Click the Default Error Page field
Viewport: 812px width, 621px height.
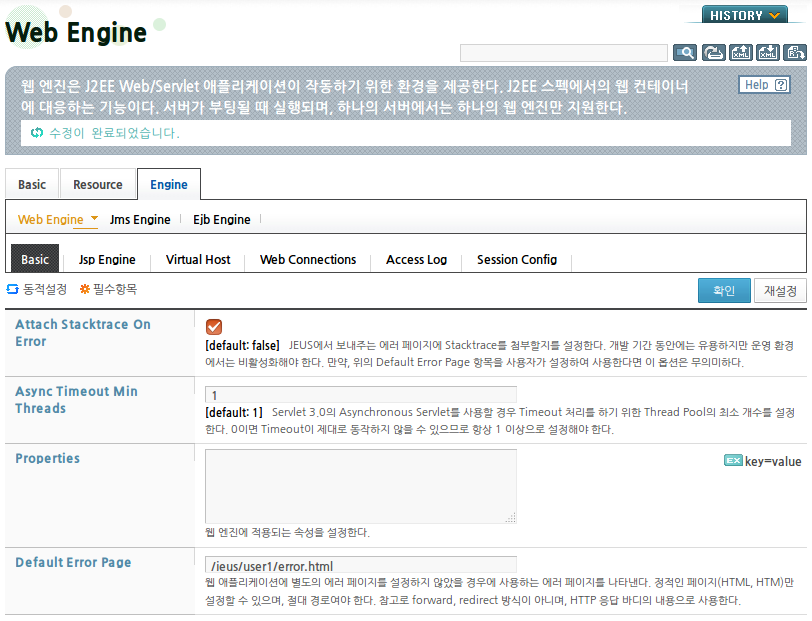coord(361,565)
